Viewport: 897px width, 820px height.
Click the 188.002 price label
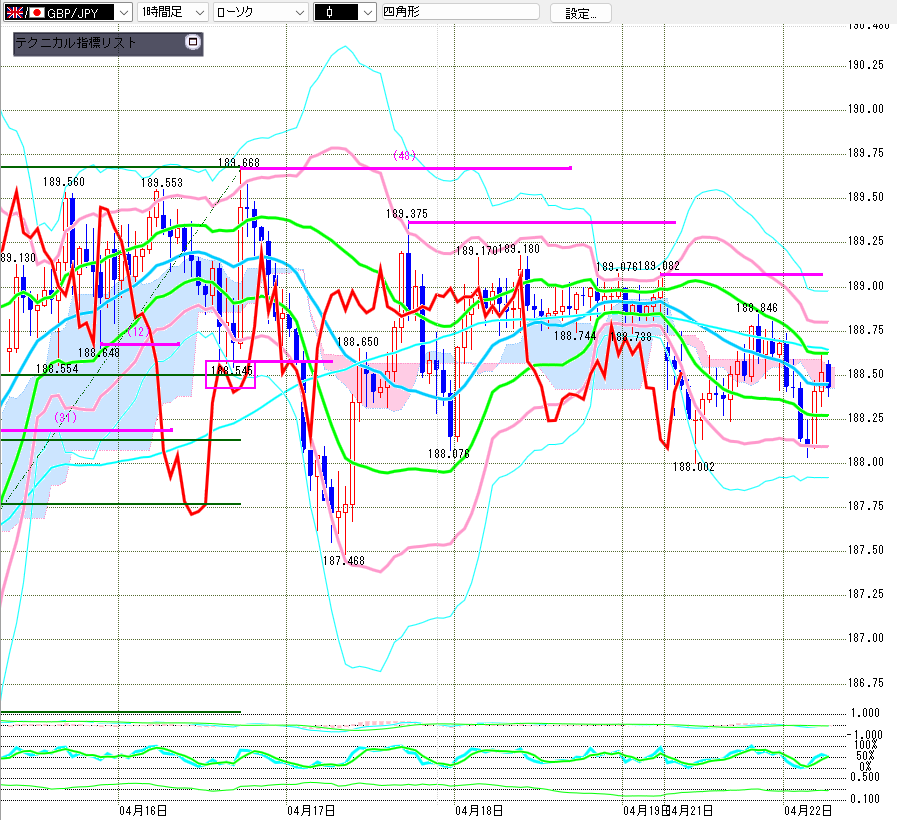(x=693, y=467)
